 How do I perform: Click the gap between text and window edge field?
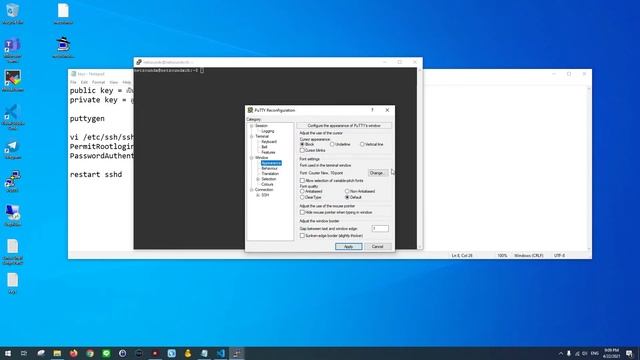pos(380,229)
